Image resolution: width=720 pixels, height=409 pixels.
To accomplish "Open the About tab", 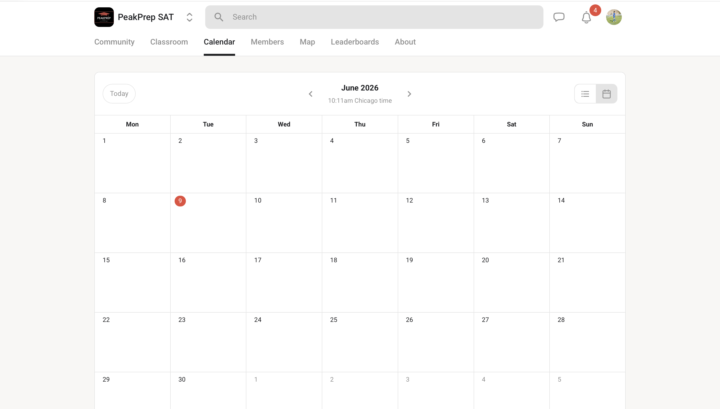I will (405, 42).
